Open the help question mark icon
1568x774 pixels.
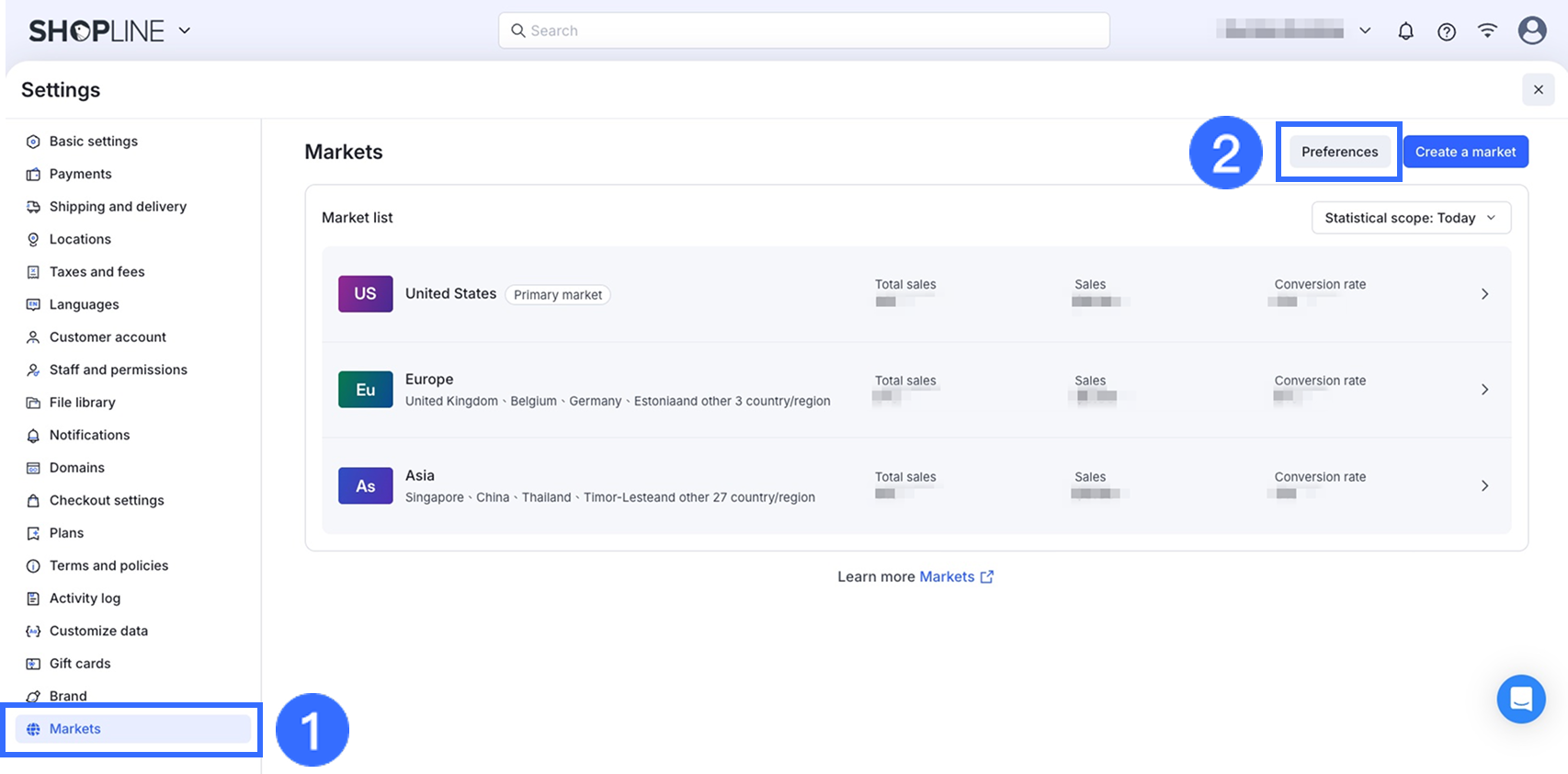coord(1447,31)
